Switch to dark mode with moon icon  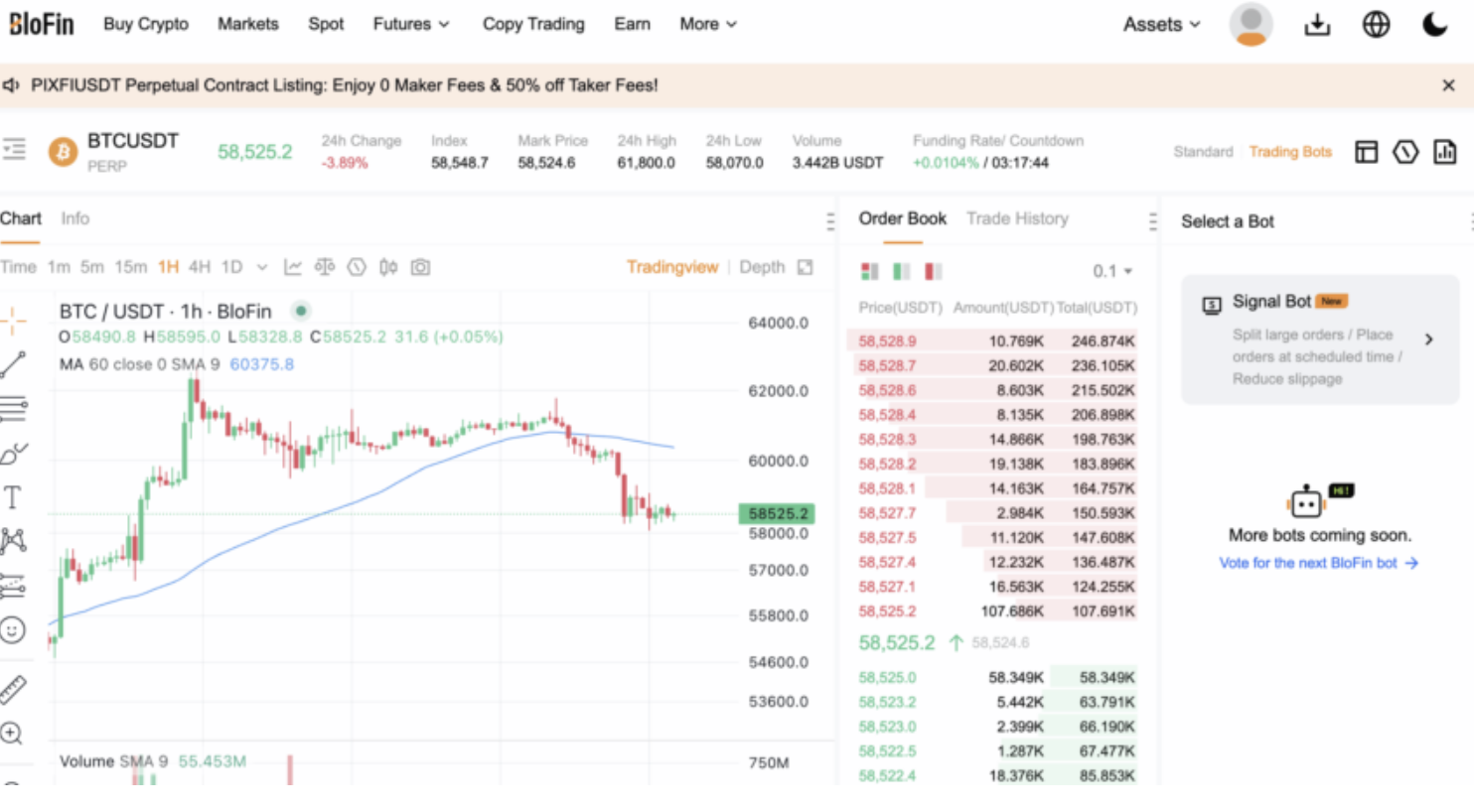[1434, 24]
